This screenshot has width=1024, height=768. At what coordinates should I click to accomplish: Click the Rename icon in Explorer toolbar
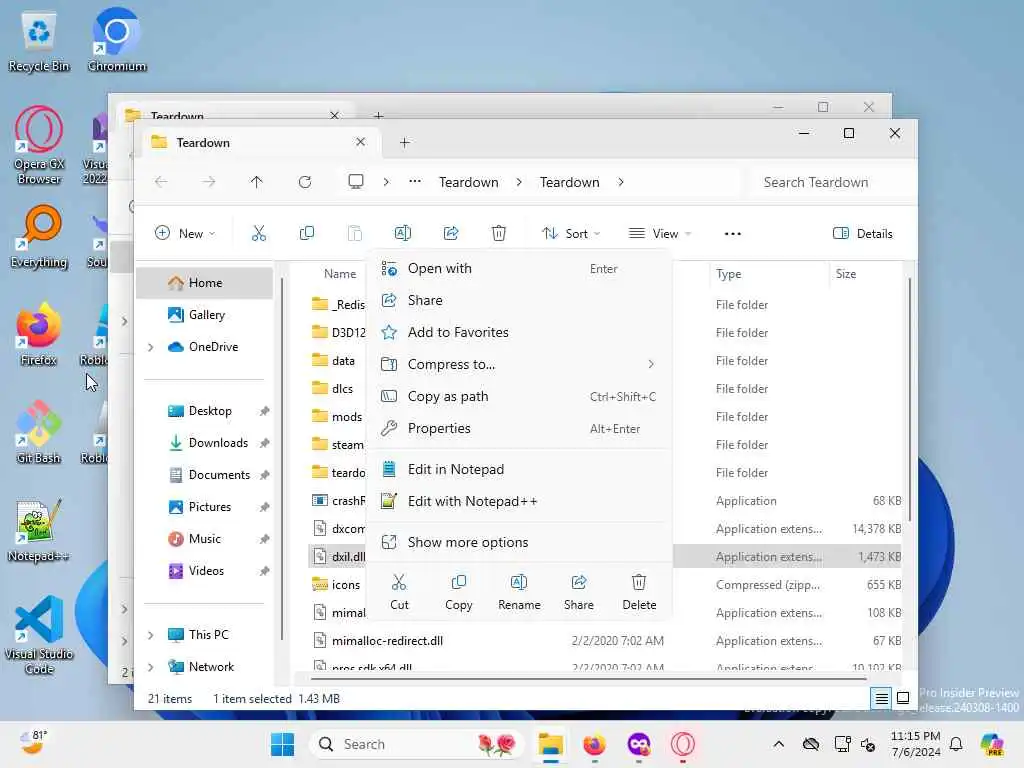(403, 233)
